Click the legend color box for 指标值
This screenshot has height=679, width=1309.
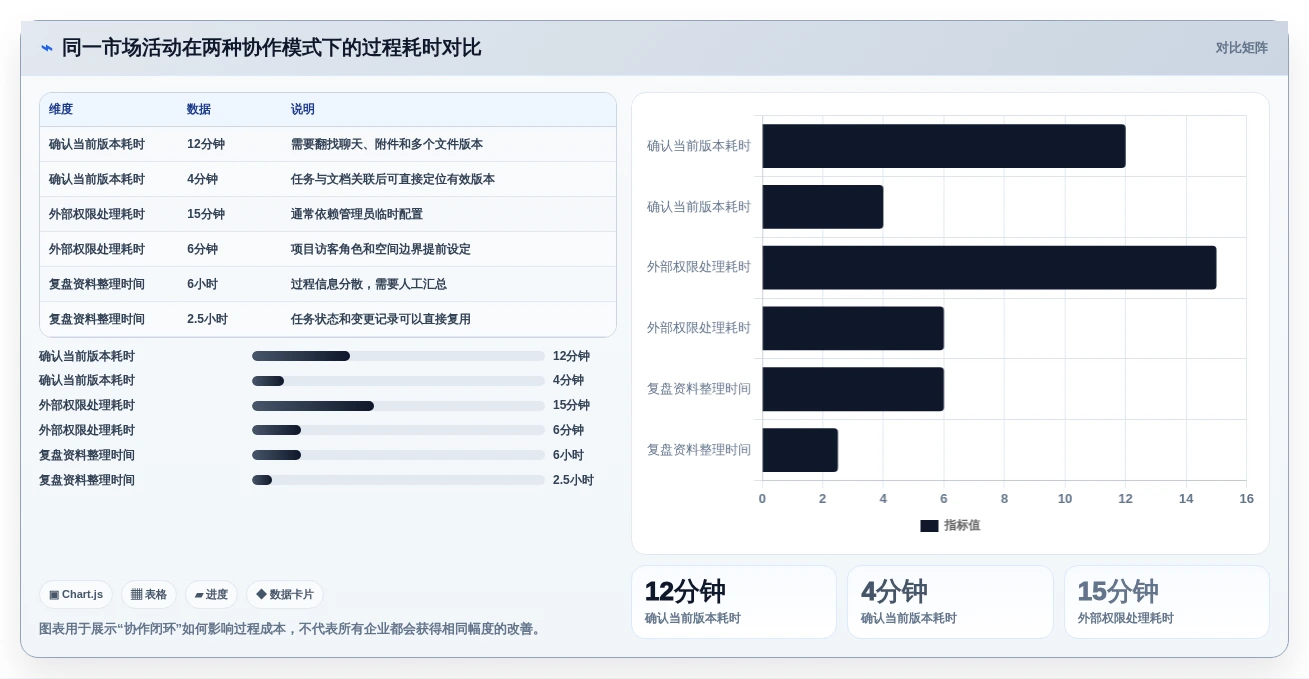pos(929,526)
